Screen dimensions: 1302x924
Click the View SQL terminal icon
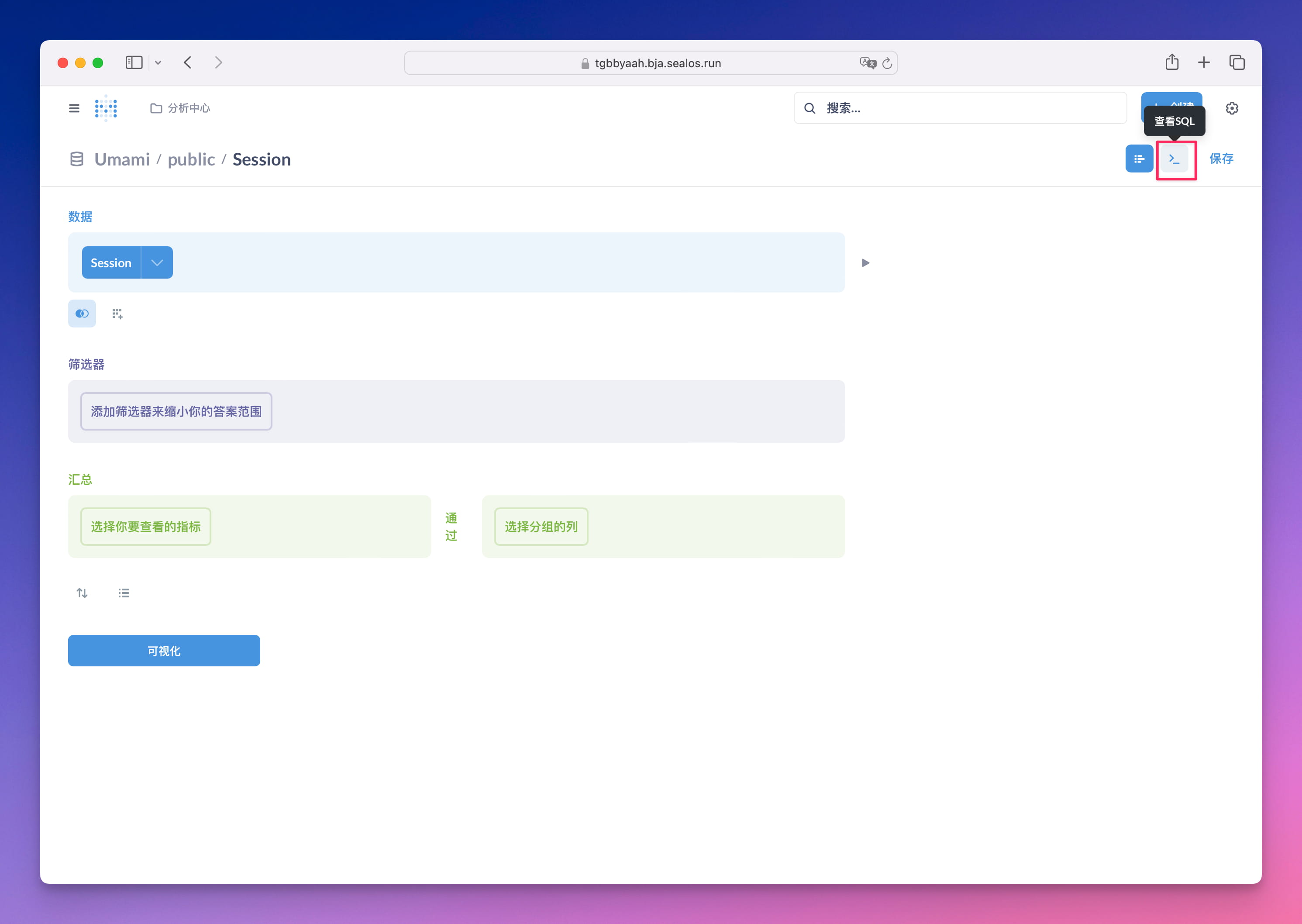[1175, 159]
